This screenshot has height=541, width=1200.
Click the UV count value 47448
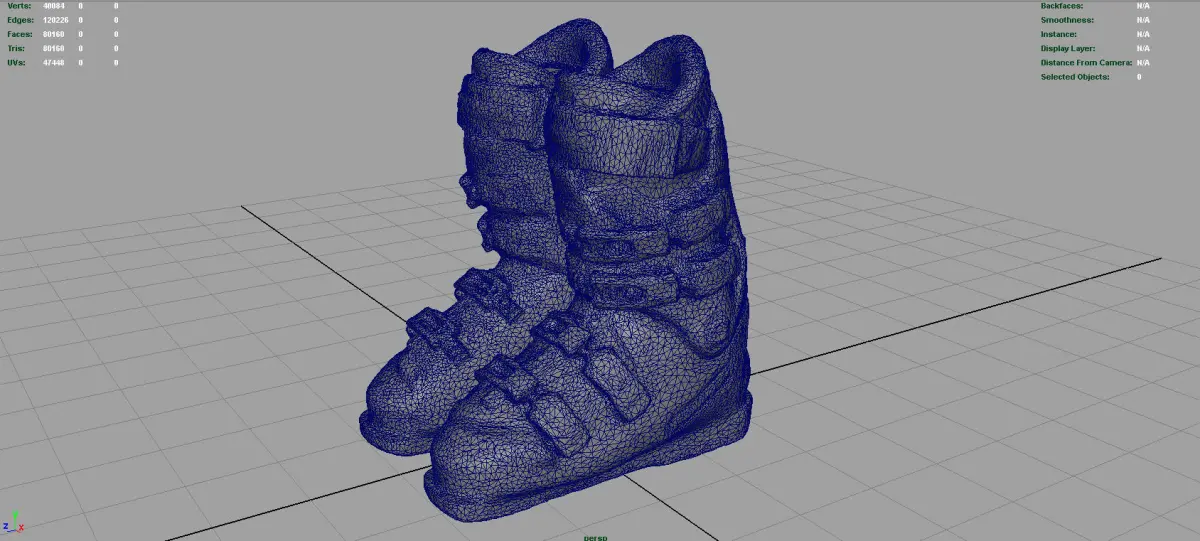(x=54, y=62)
